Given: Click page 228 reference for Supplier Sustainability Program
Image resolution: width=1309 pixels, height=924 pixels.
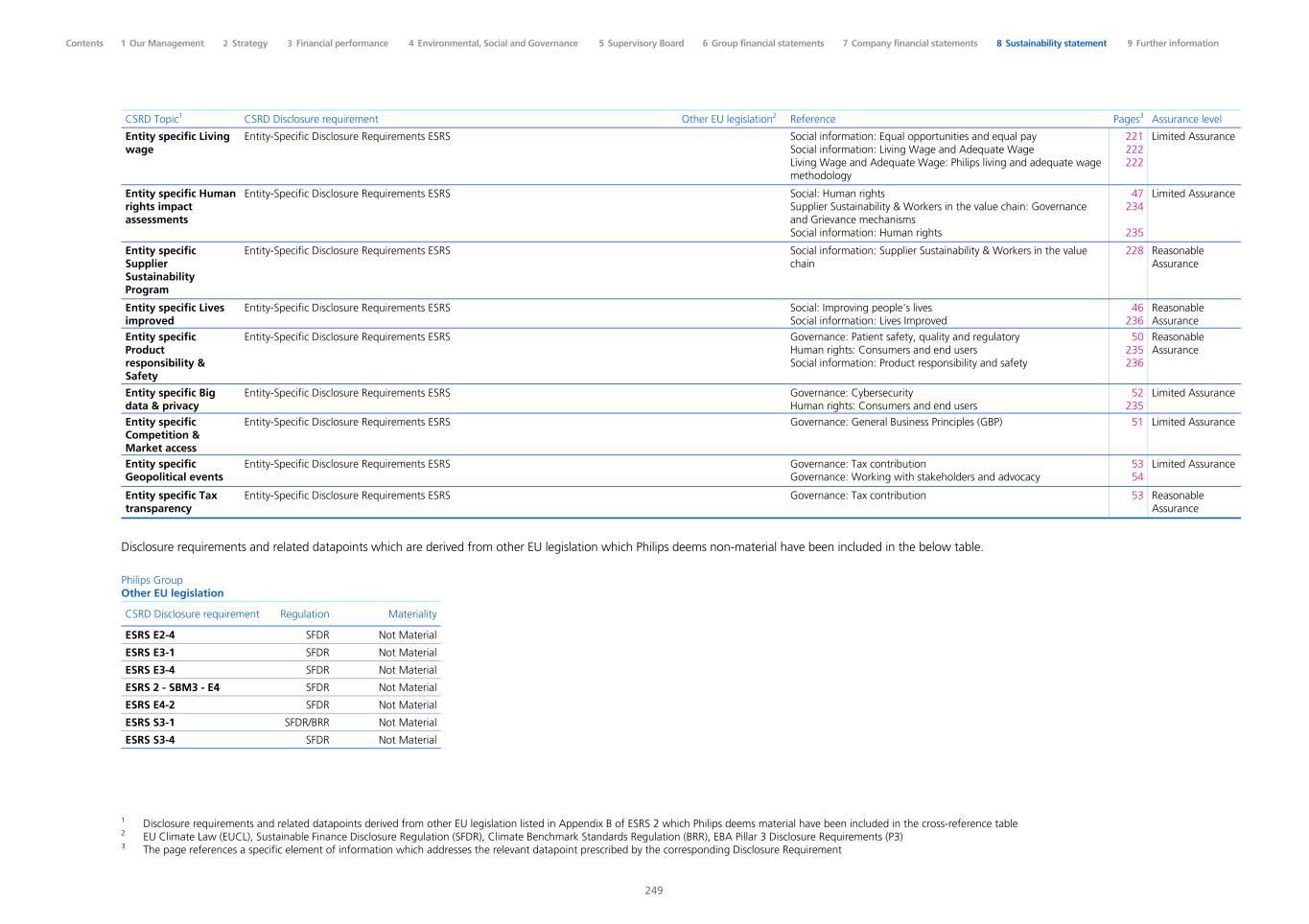Looking at the screenshot, I should point(1134,251).
